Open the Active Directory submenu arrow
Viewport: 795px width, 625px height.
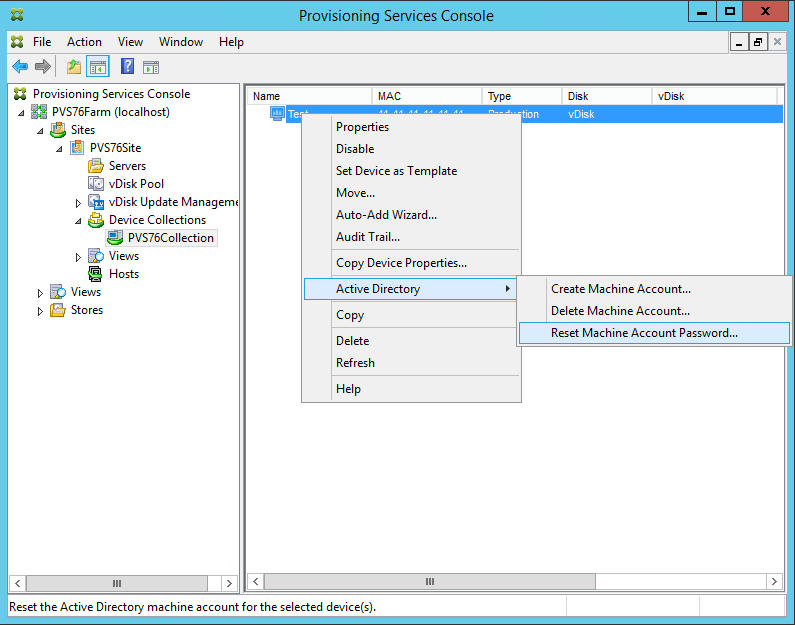pyautogui.click(x=508, y=288)
